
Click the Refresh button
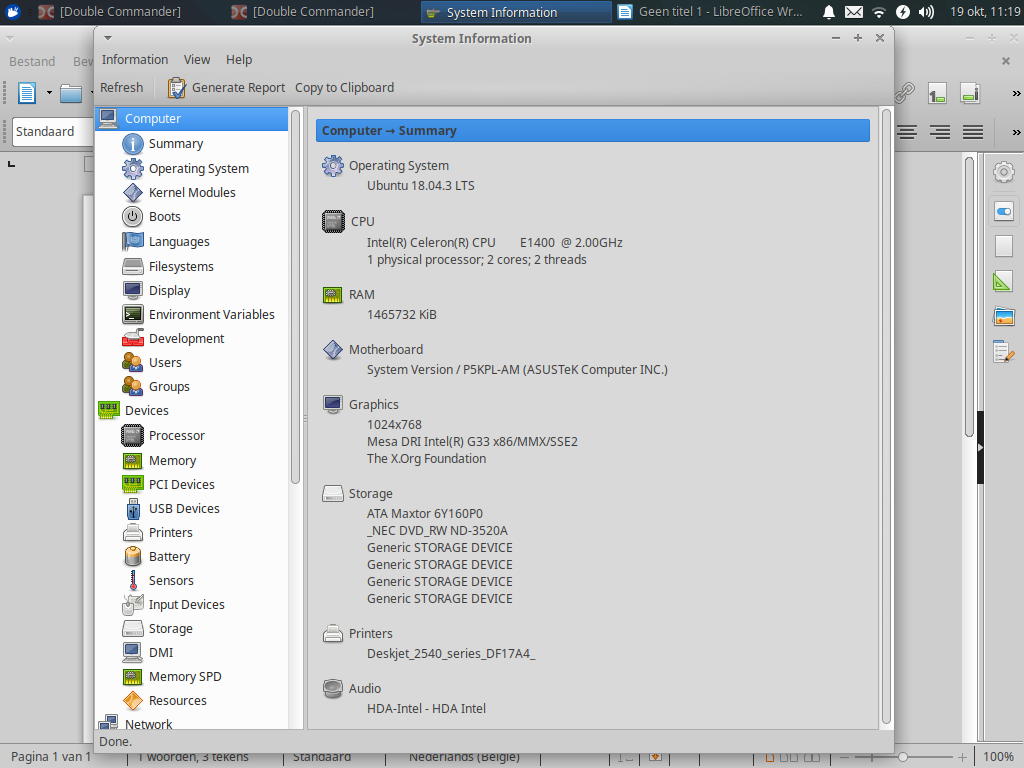tap(121, 88)
